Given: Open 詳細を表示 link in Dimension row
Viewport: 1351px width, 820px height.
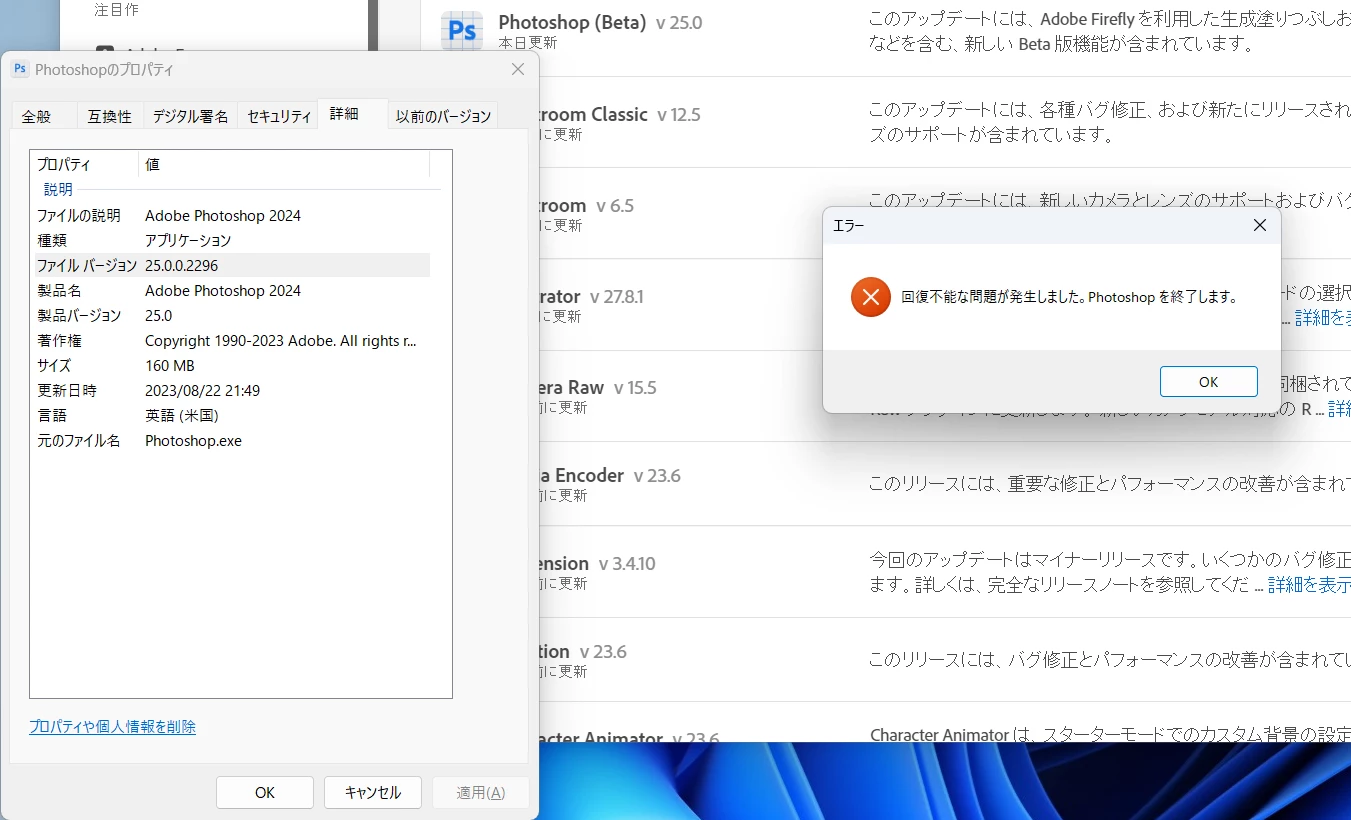Looking at the screenshot, I should [1309, 584].
